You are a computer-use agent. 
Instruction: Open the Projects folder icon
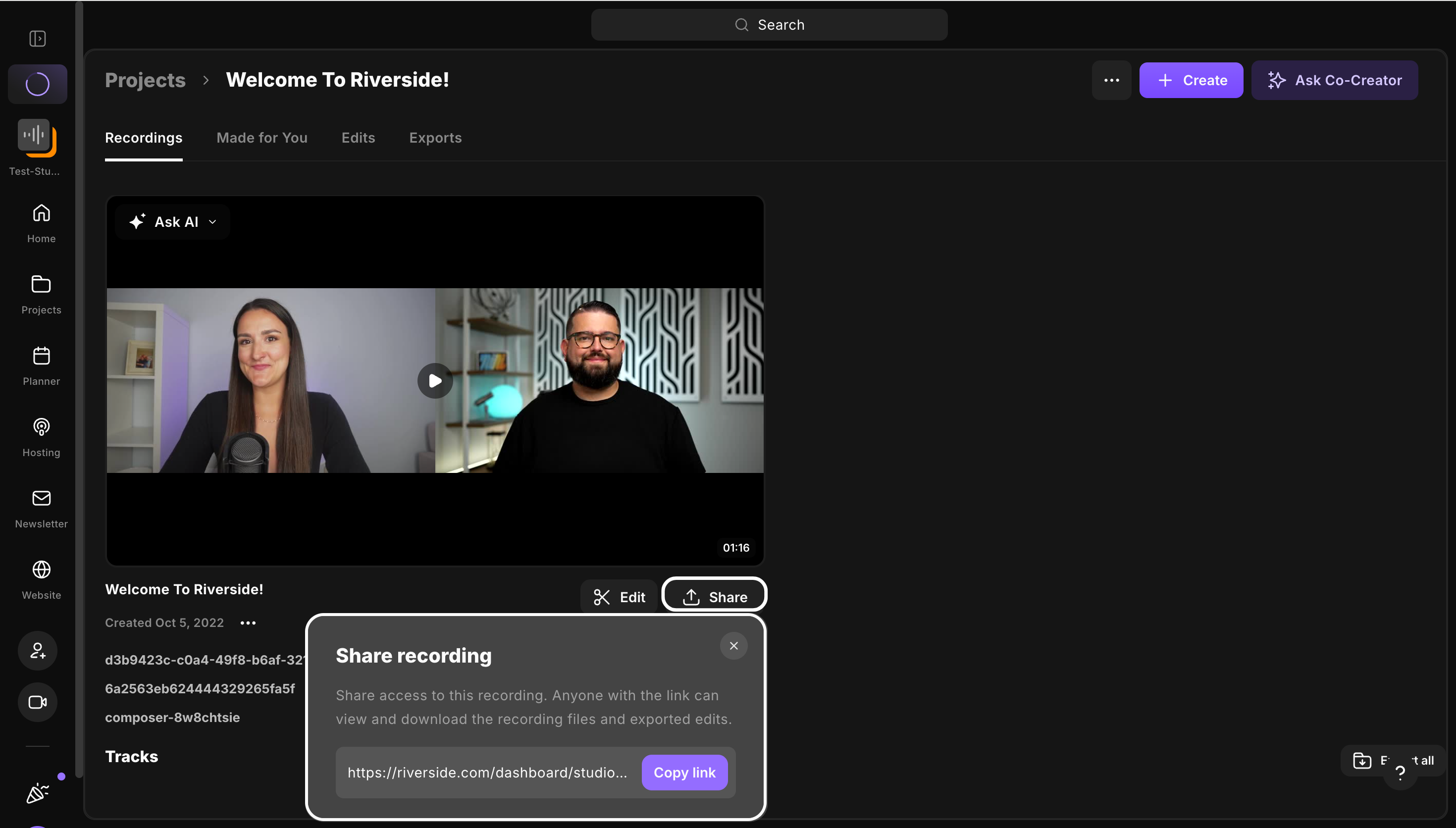[x=41, y=284]
